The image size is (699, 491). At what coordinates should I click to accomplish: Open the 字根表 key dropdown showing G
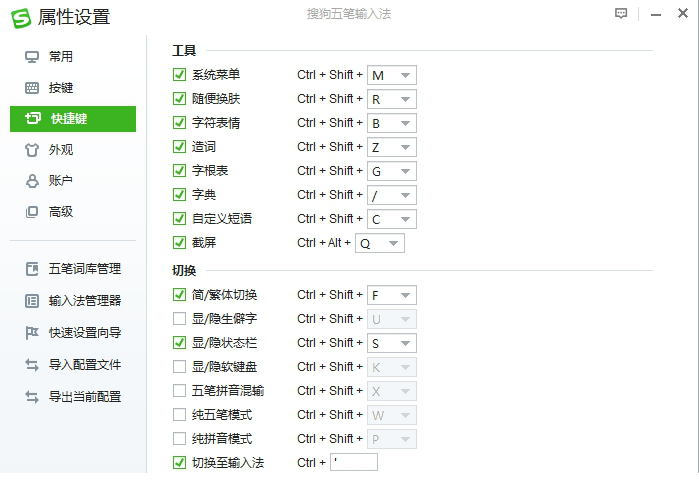coord(392,172)
